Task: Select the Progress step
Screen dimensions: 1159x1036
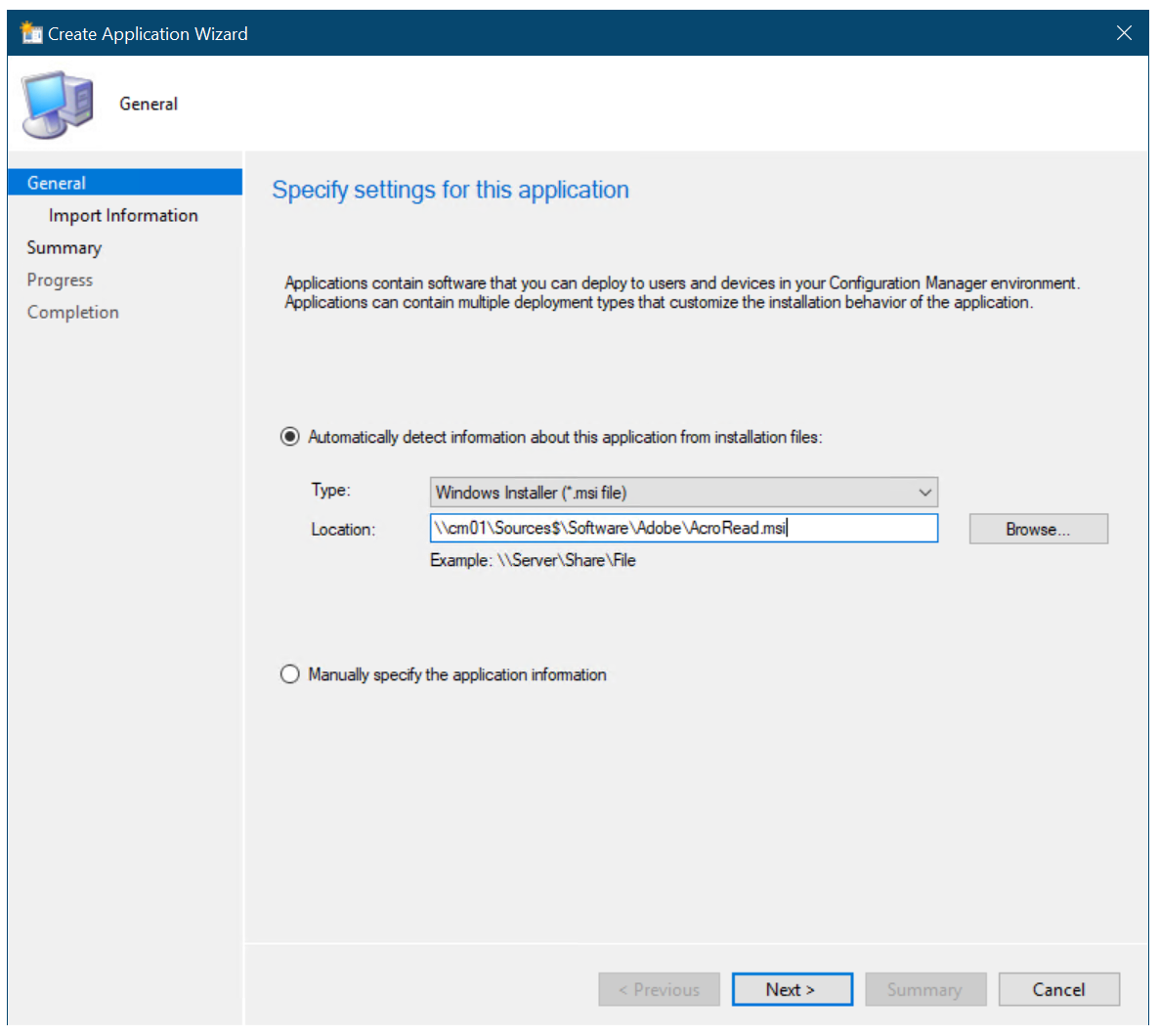Action: coord(60,280)
